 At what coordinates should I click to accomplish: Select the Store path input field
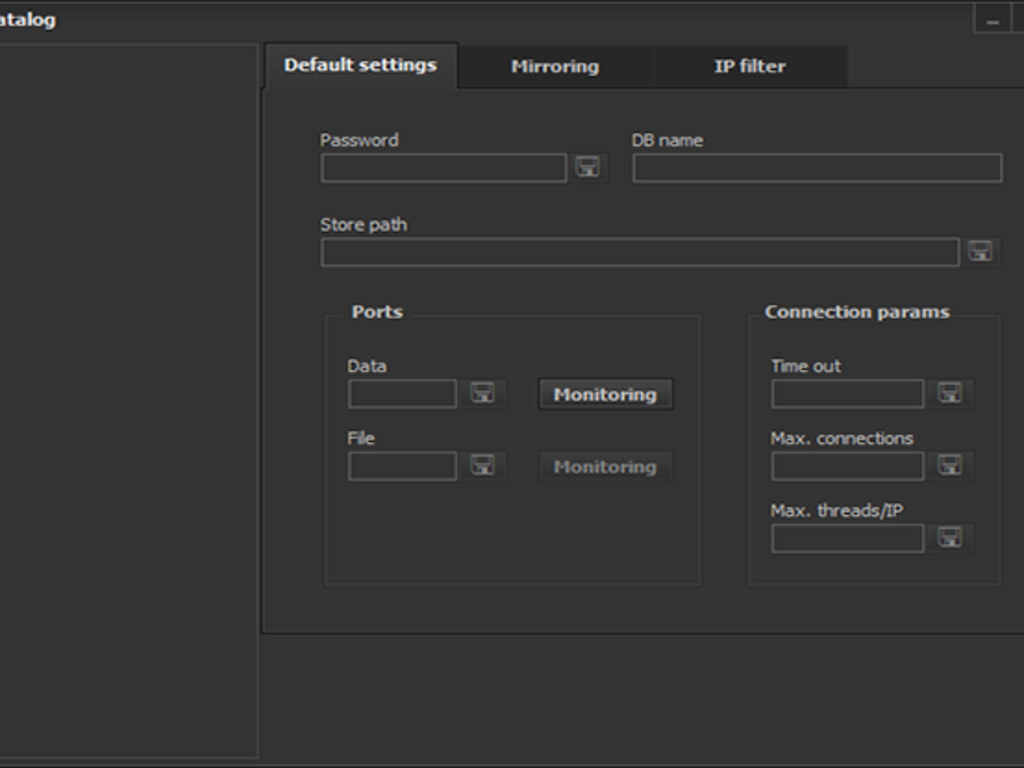(639, 252)
